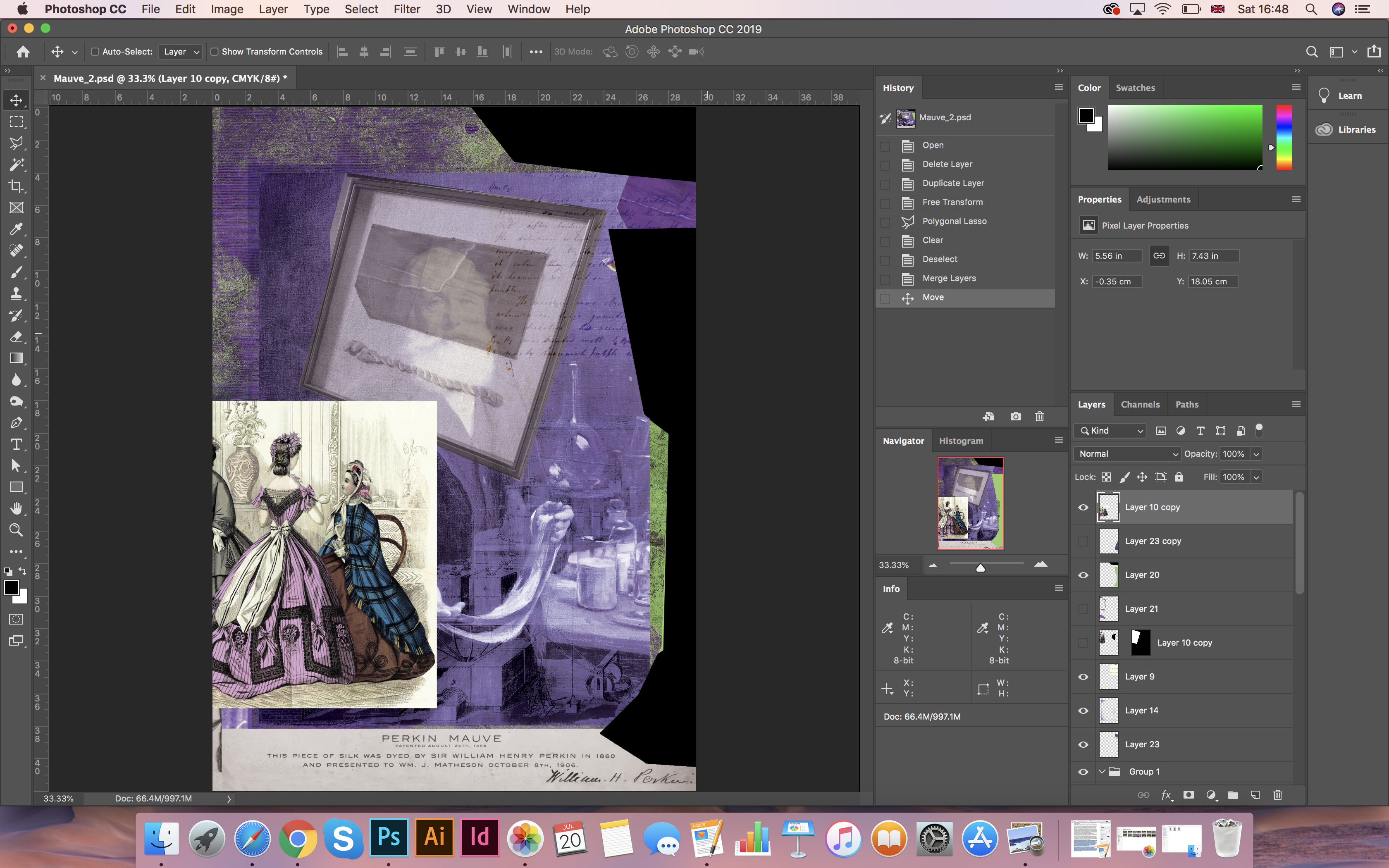Select the Horizontal Type tool
1389x868 pixels.
16,444
